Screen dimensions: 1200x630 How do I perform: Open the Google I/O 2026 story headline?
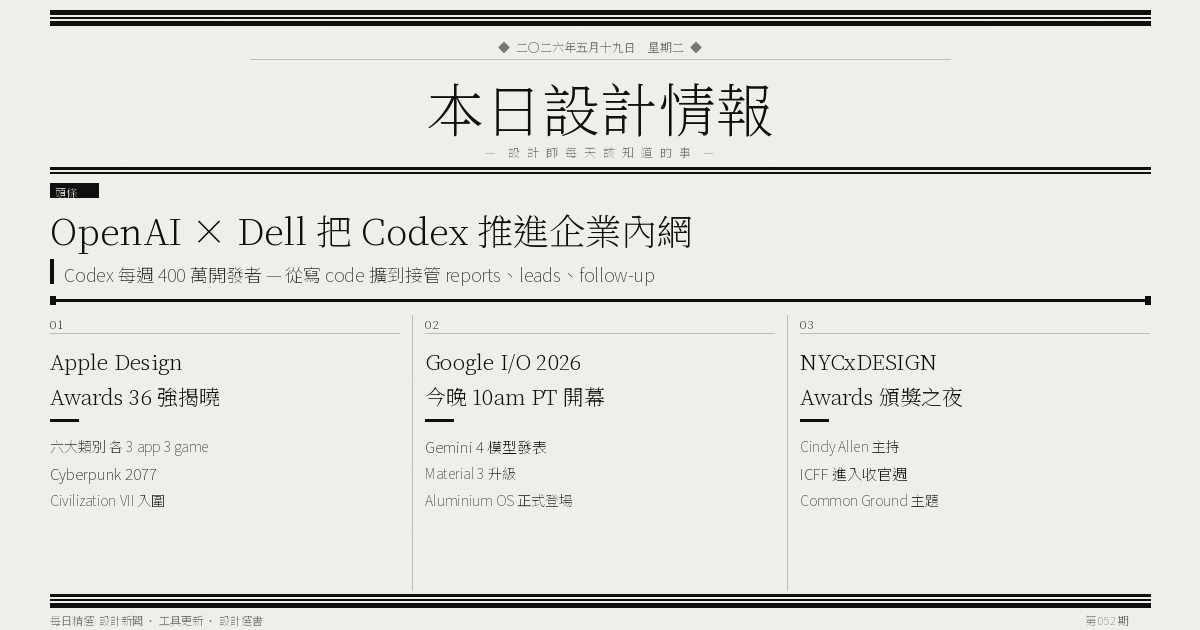tap(515, 380)
